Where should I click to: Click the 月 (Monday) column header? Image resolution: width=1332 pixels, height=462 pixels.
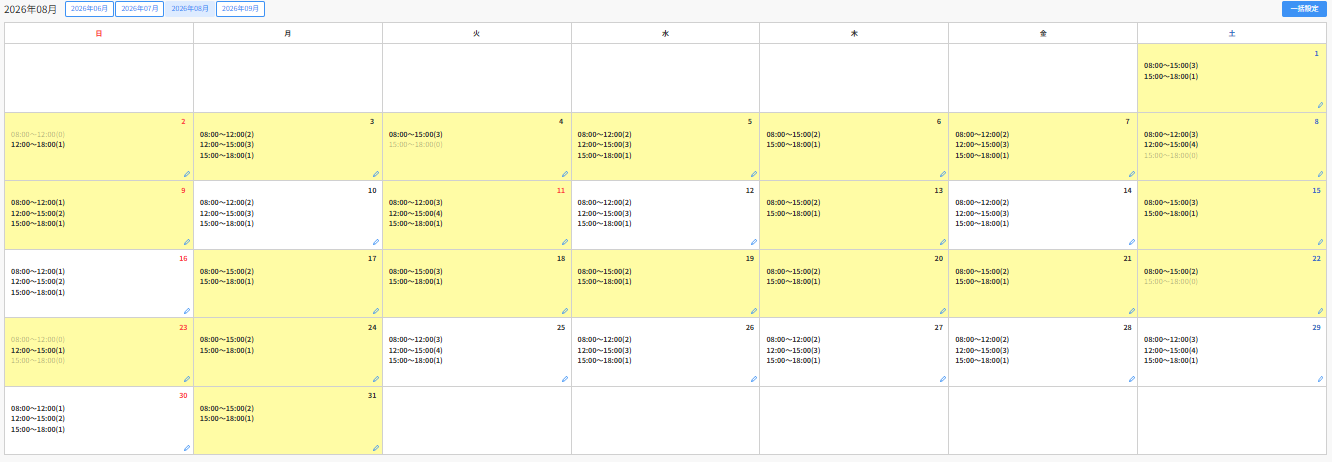pos(288,33)
